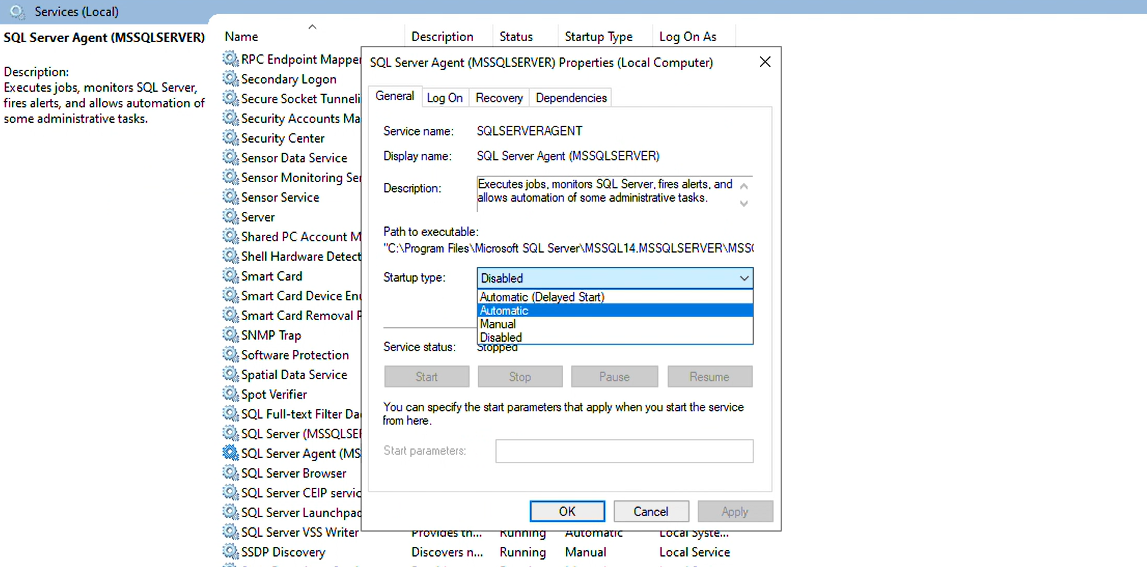Go to the Recovery tab
Screen dimensions: 1147x567
coord(499,97)
